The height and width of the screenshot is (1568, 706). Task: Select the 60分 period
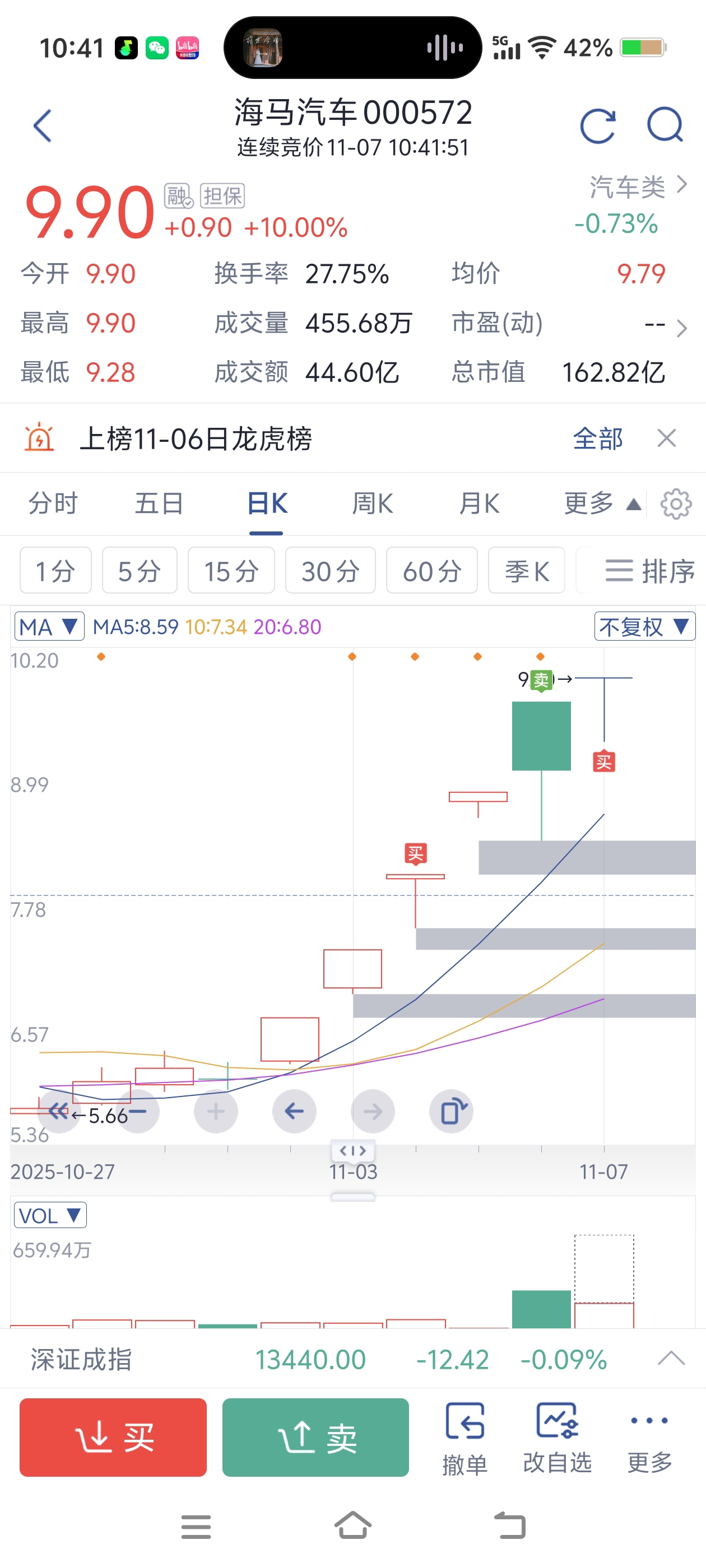tap(432, 570)
